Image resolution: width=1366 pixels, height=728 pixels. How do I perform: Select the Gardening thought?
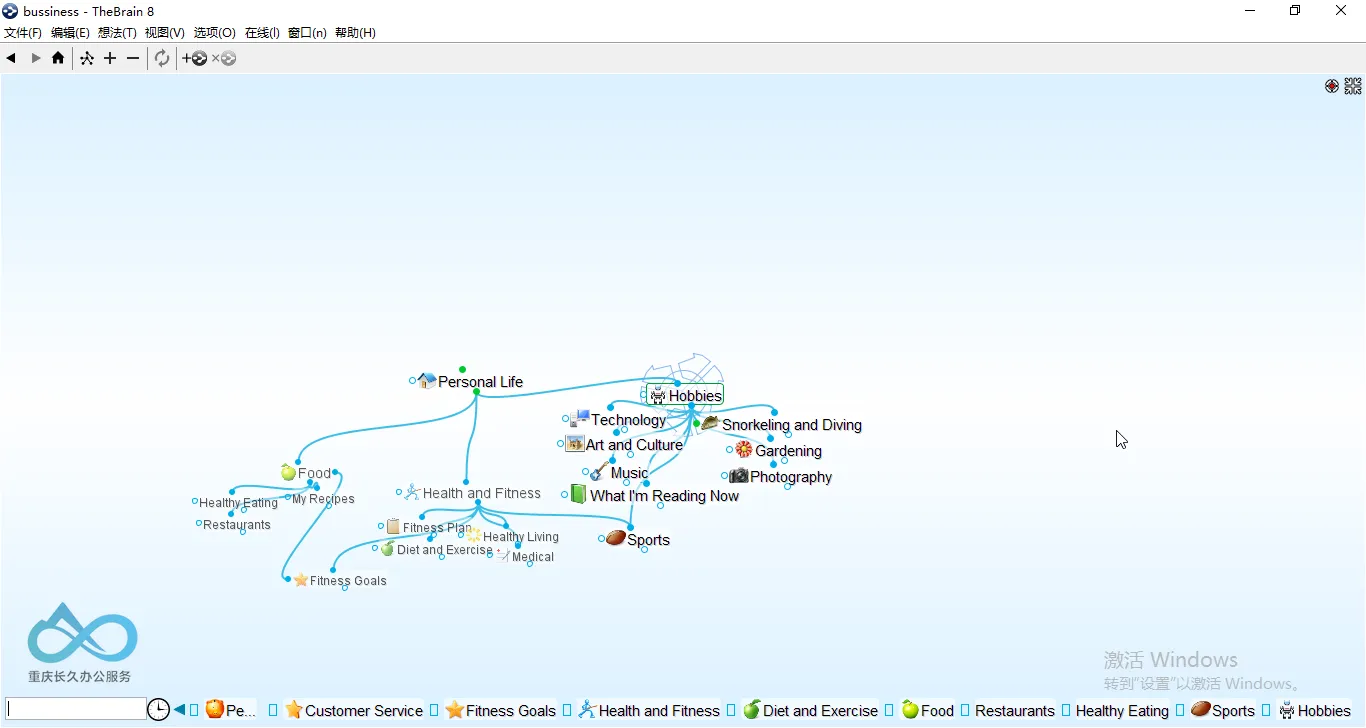(x=788, y=451)
